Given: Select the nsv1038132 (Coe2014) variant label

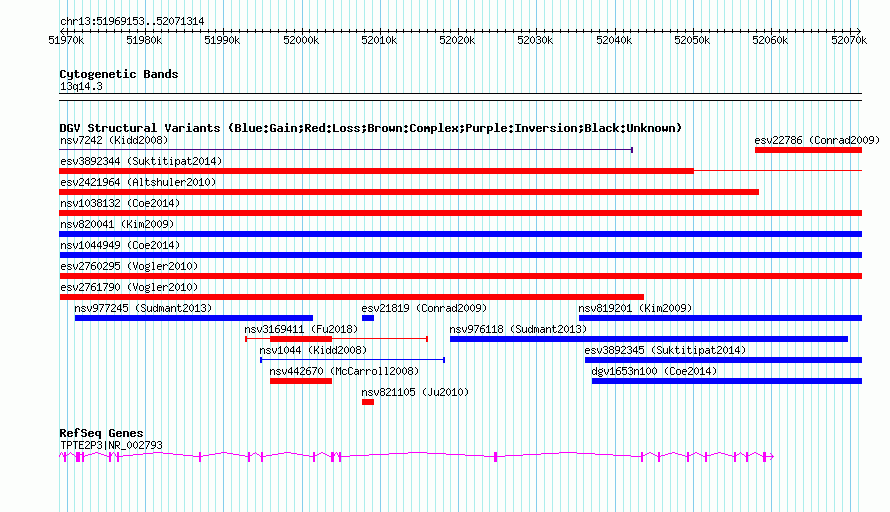Looking at the screenshot, I should coord(120,203).
